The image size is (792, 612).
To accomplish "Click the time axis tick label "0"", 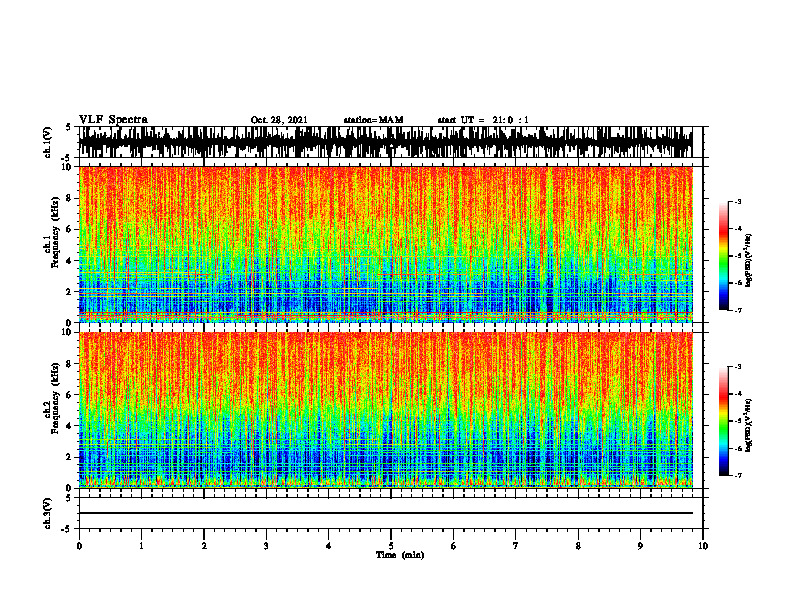I will click(79, 546).
